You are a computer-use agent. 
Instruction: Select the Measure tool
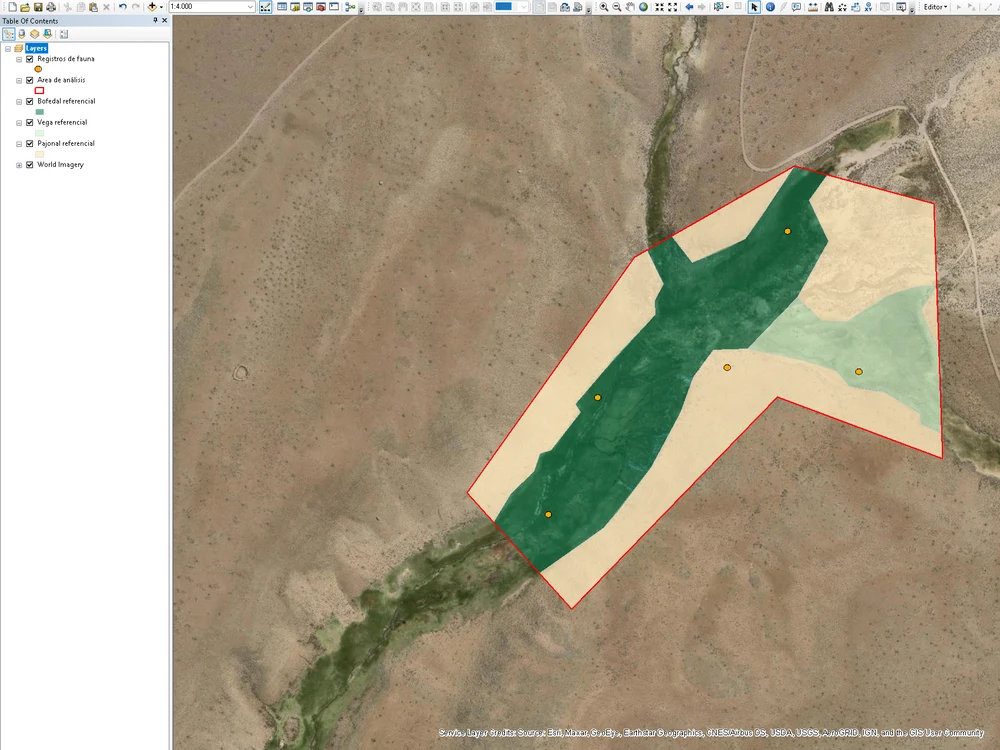point(813,7)
